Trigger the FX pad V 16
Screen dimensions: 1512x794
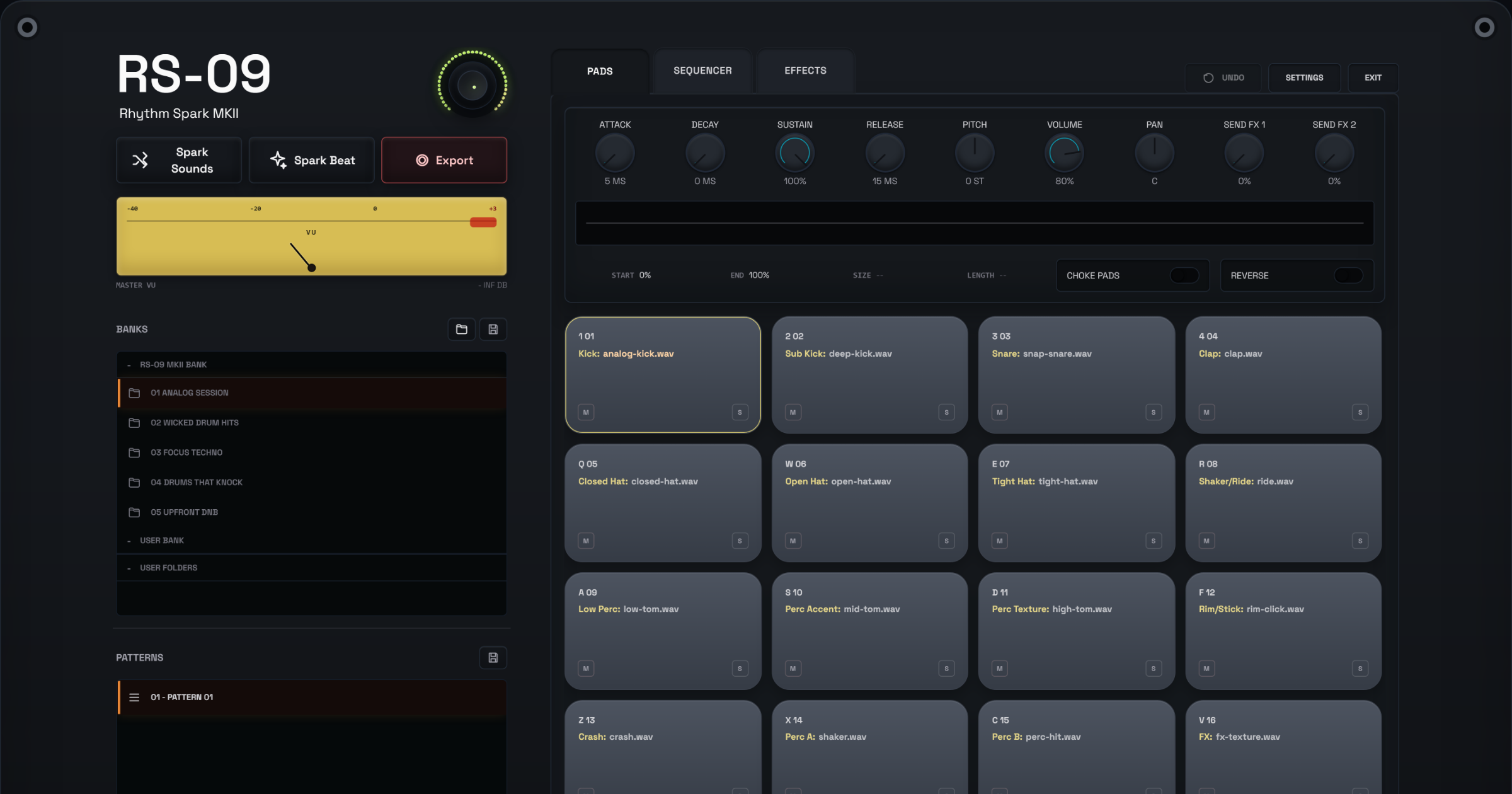[1283, 747]
